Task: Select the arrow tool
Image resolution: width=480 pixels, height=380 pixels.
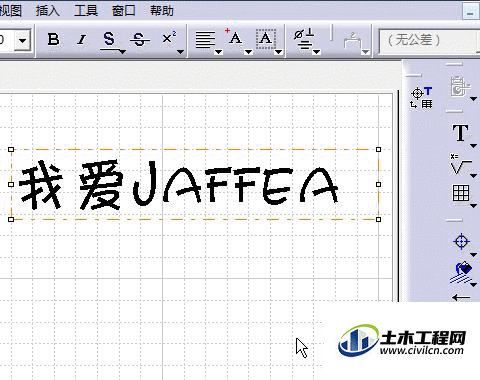Action: pos(462,297)
